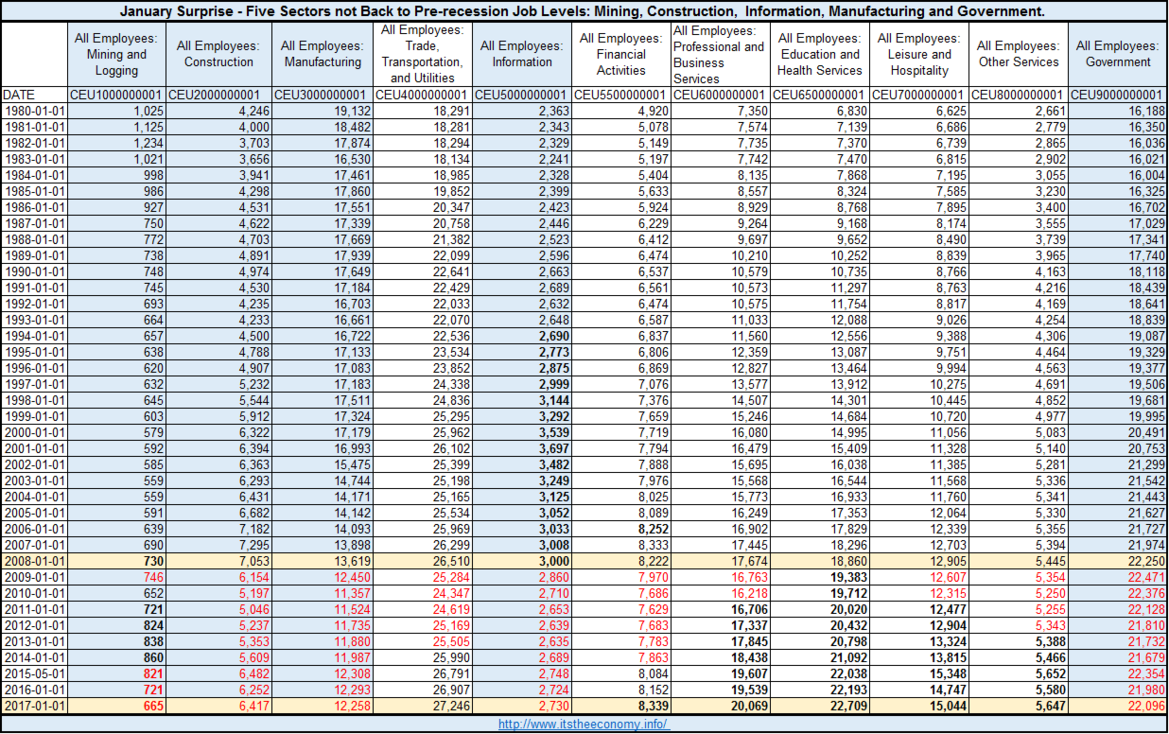Viewport: 1169px width, 734px height.
Task: Select the All Employees: Construction header
Action: pos(218,54)
